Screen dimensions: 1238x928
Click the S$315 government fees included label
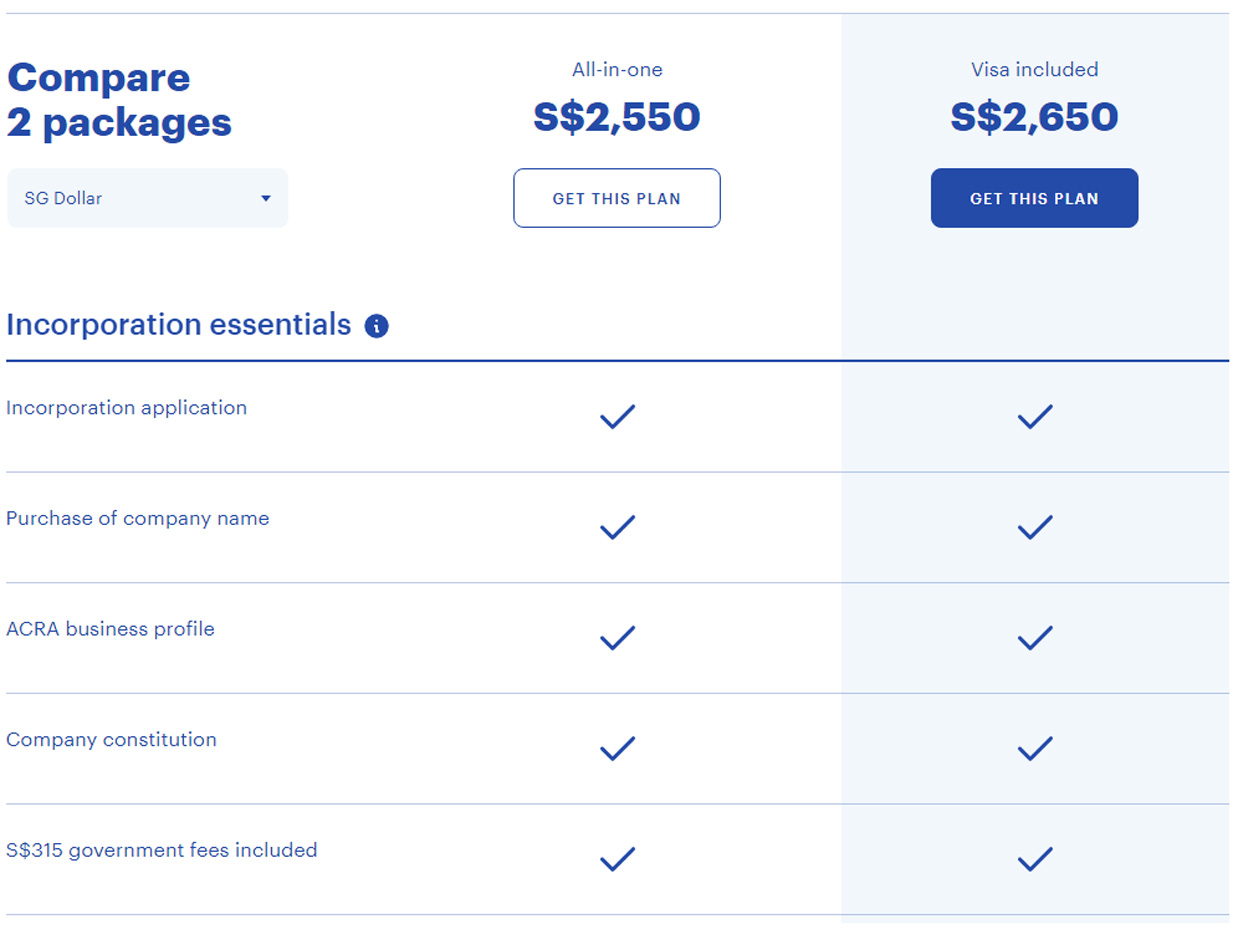tap(162, 850)
